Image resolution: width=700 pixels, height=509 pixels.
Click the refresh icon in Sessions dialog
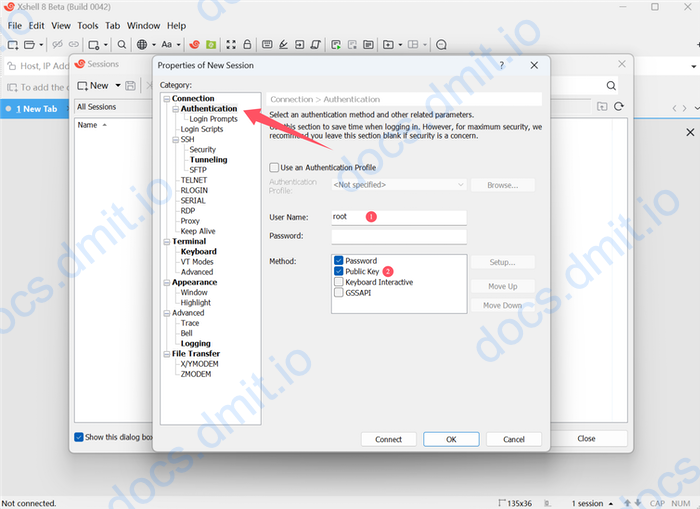tap(619, 107)
